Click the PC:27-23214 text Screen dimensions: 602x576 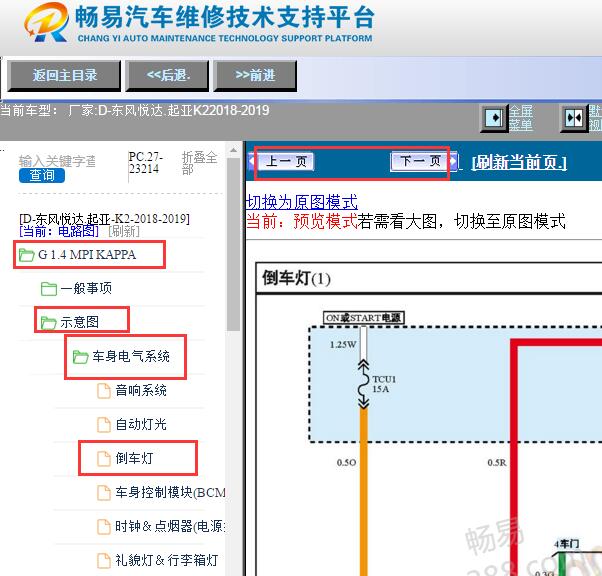(x=146, y=162)
